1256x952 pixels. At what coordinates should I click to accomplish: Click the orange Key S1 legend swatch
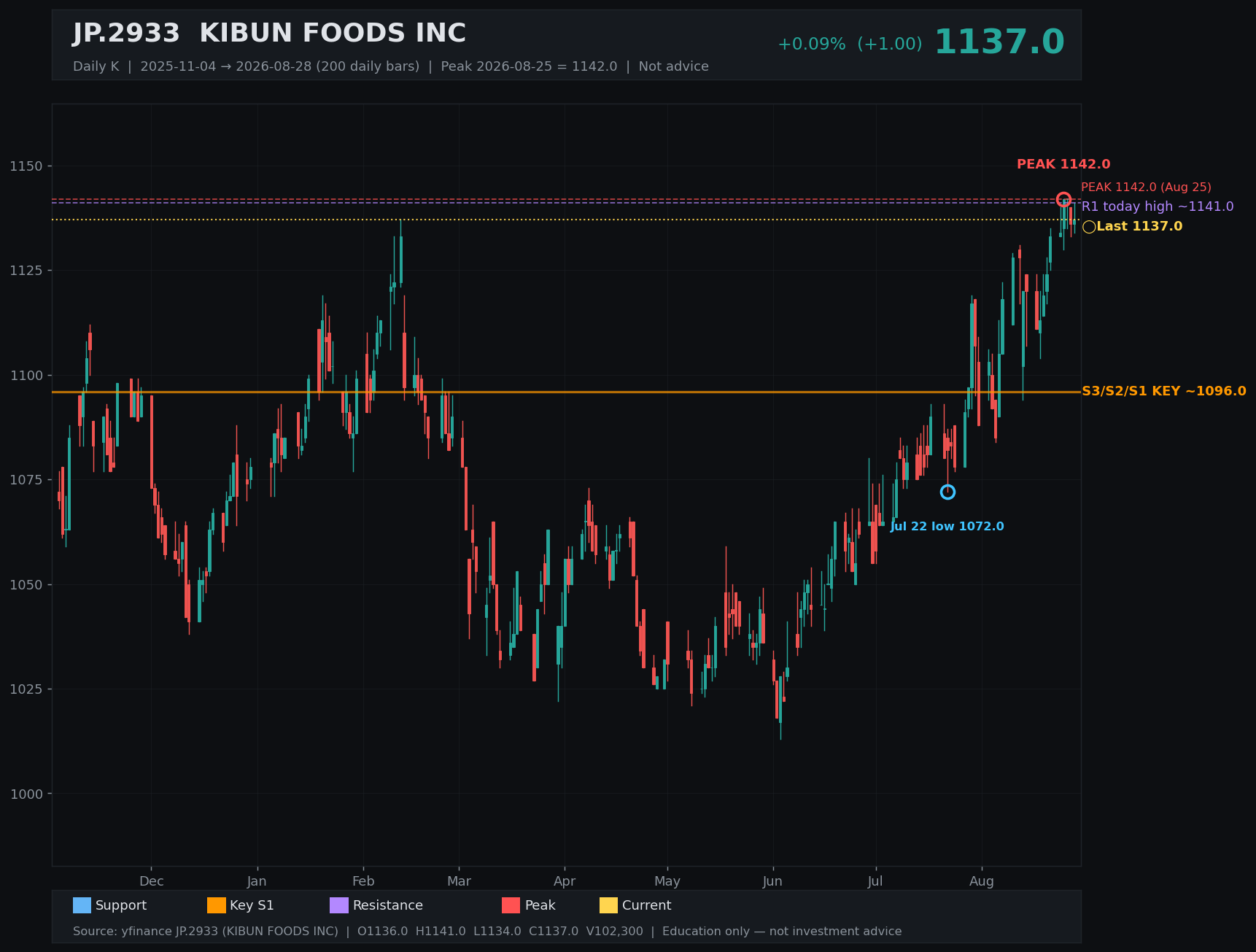click(x=217, y=905)
